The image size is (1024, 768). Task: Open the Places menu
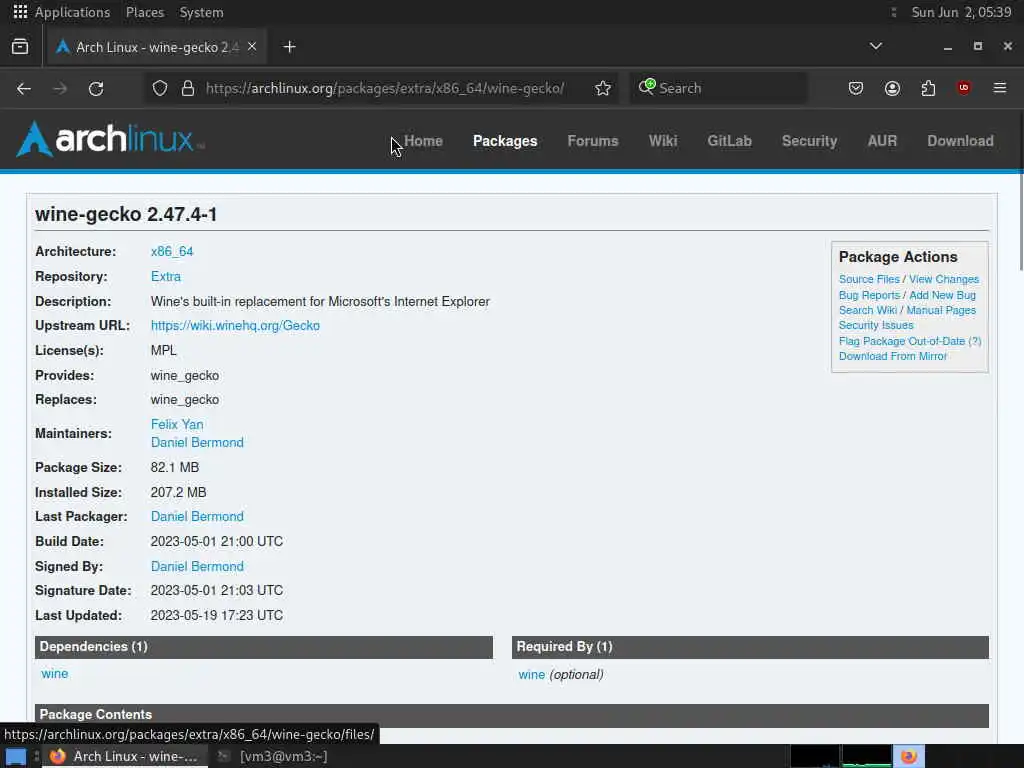(145, 12)
